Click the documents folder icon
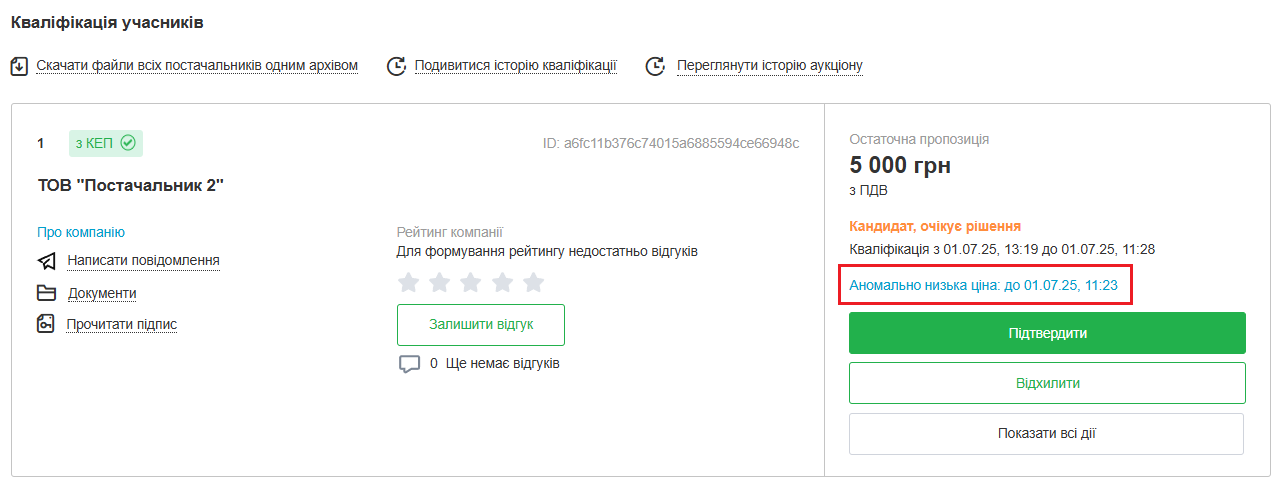 pos(46,293)
